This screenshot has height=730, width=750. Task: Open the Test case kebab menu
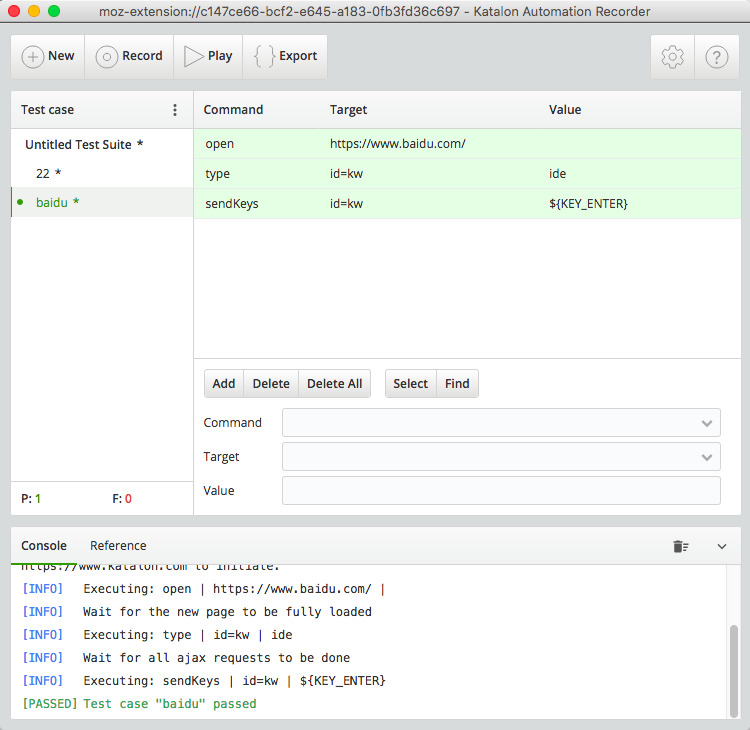coord(175,110)
